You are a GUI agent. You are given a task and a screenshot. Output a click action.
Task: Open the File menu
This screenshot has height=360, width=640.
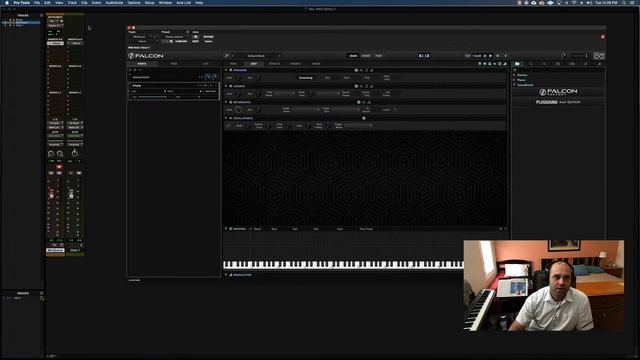click(37, 2)
